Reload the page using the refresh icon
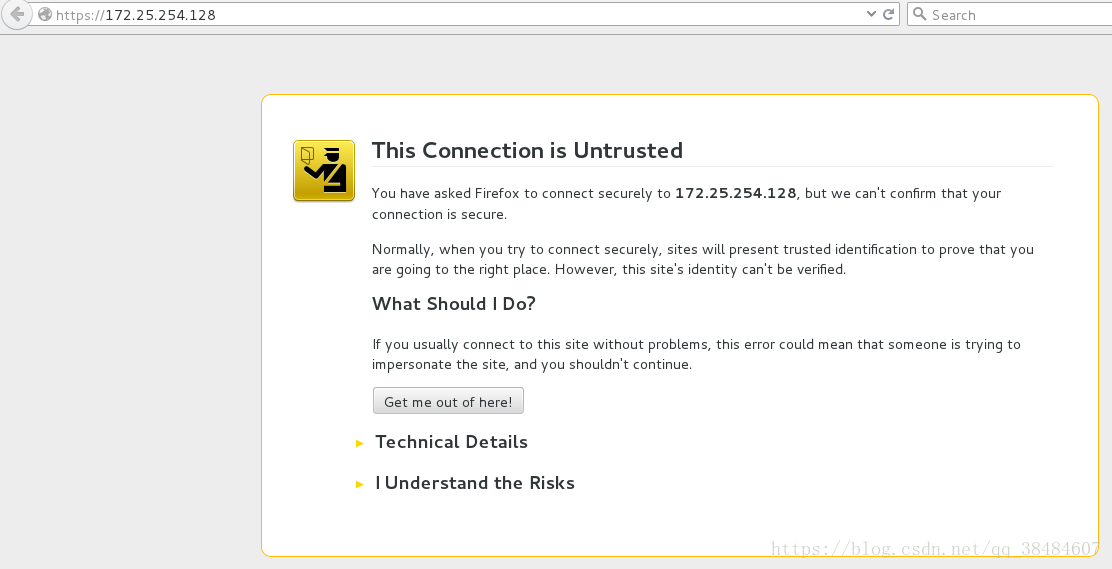This screenshot has width=1112, height=569. (x=888, y=14)
